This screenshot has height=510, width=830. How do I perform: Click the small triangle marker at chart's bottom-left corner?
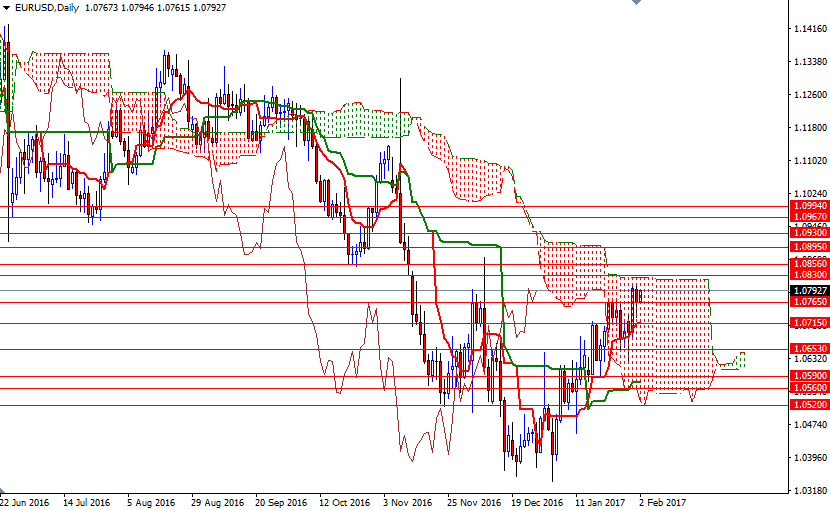3,491
